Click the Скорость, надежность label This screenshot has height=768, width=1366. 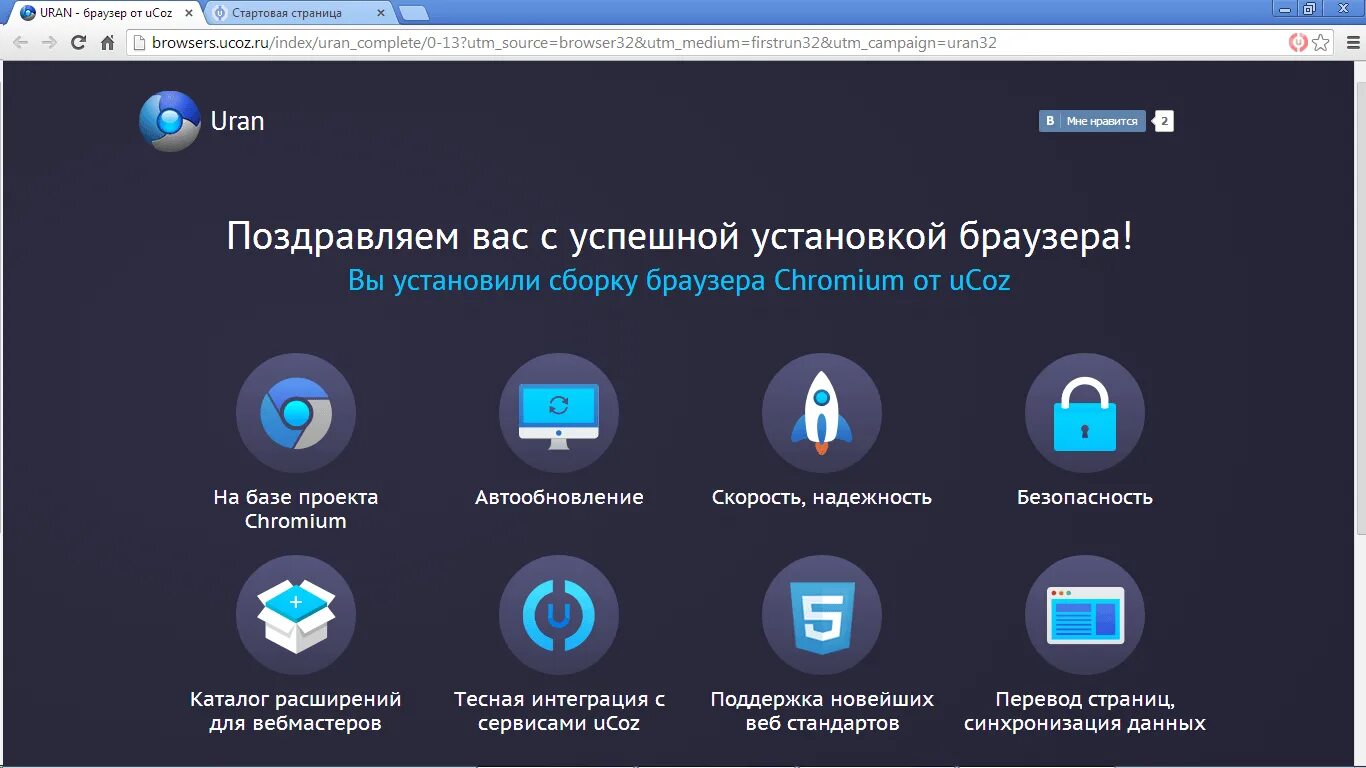822,497
